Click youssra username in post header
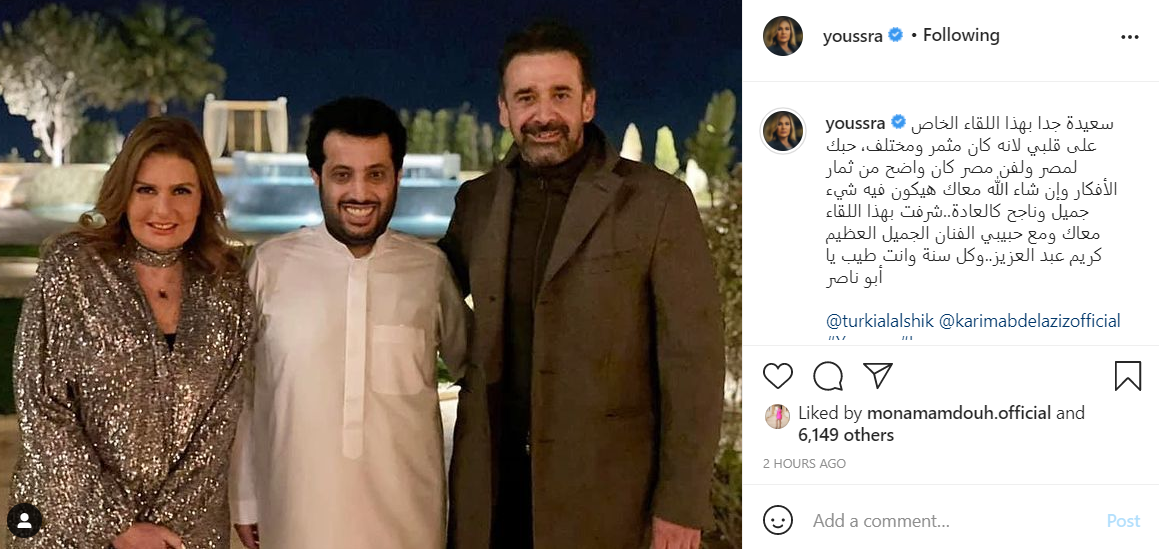This screenshot has height=549, width=1159. pos(852,36)
